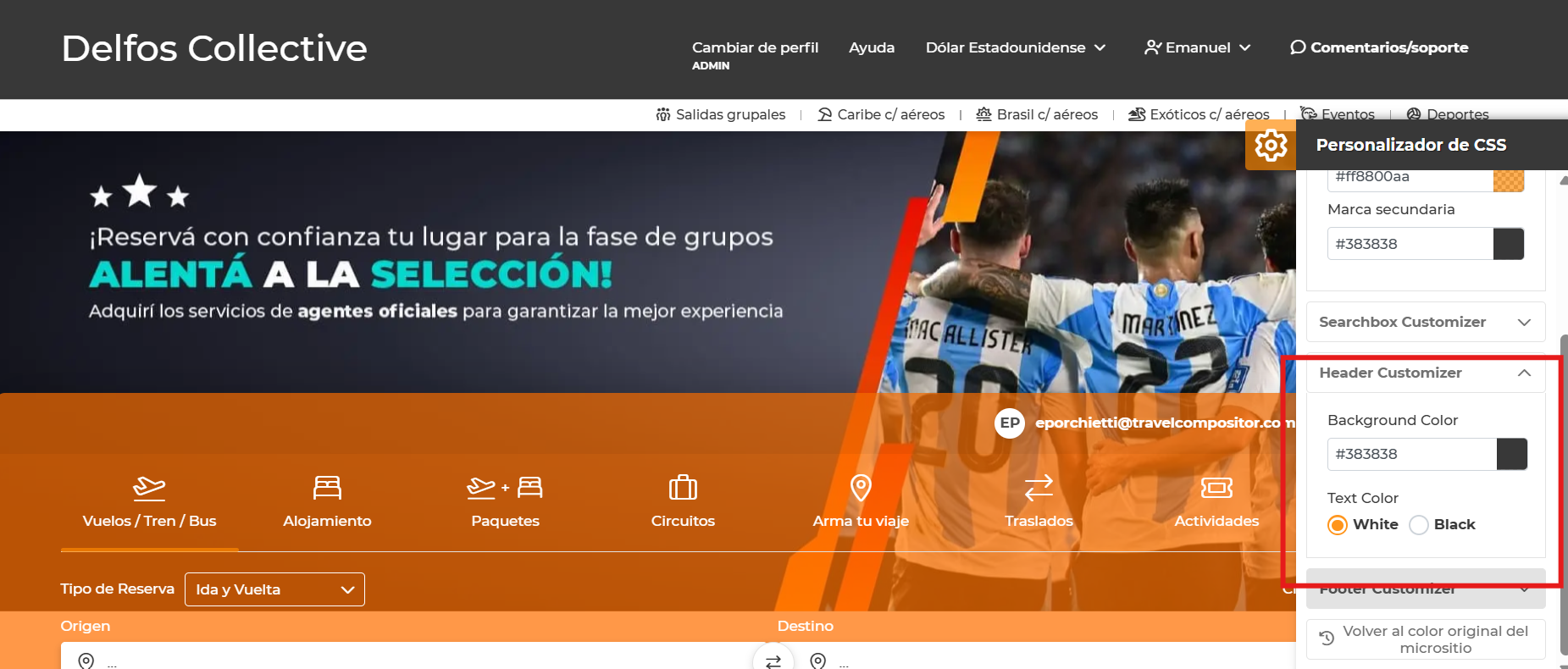Open the Dólar Estadounidense currency dropdown
1568x669 pixels.
(1015, 47)
